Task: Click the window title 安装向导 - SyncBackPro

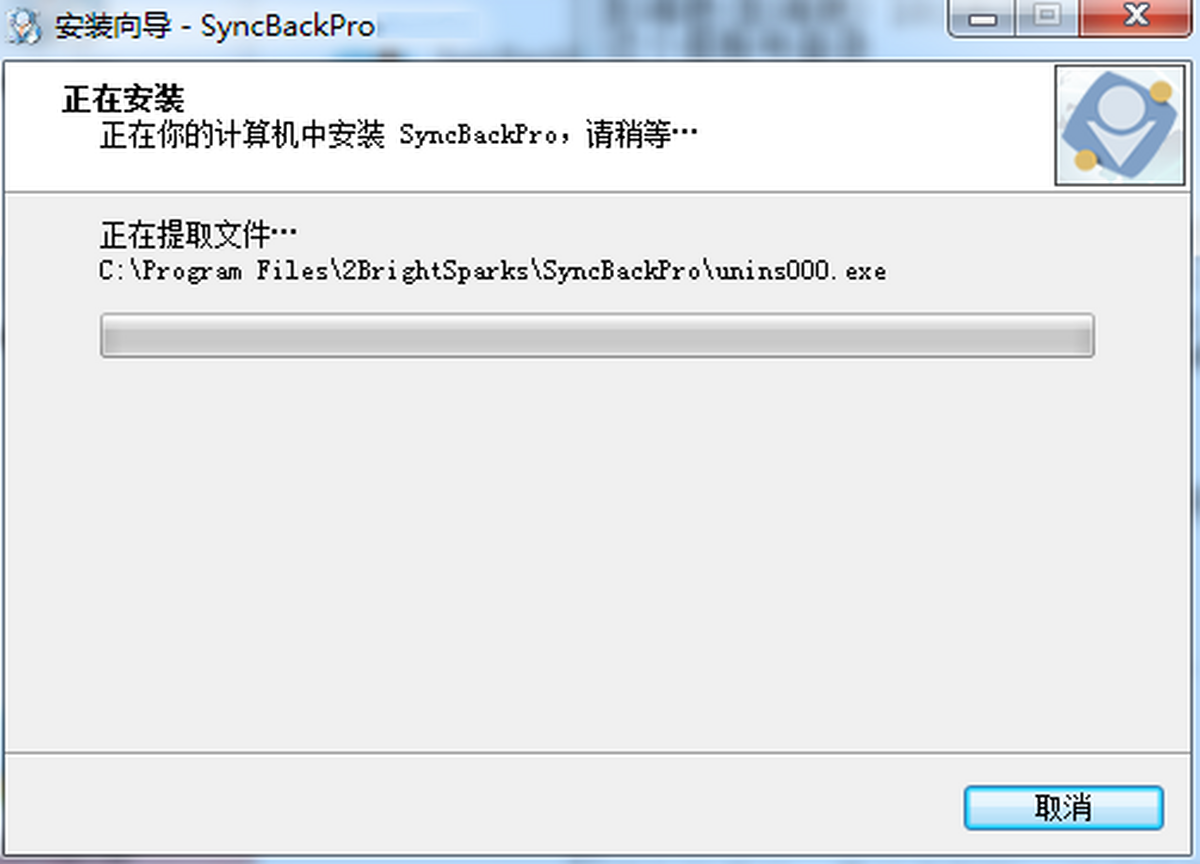Action: (215, 26)
